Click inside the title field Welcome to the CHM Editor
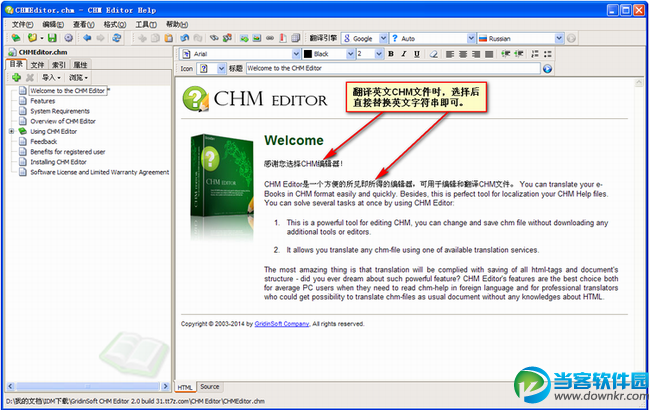Viewport: 650px width, 410px height. (393, 68)
